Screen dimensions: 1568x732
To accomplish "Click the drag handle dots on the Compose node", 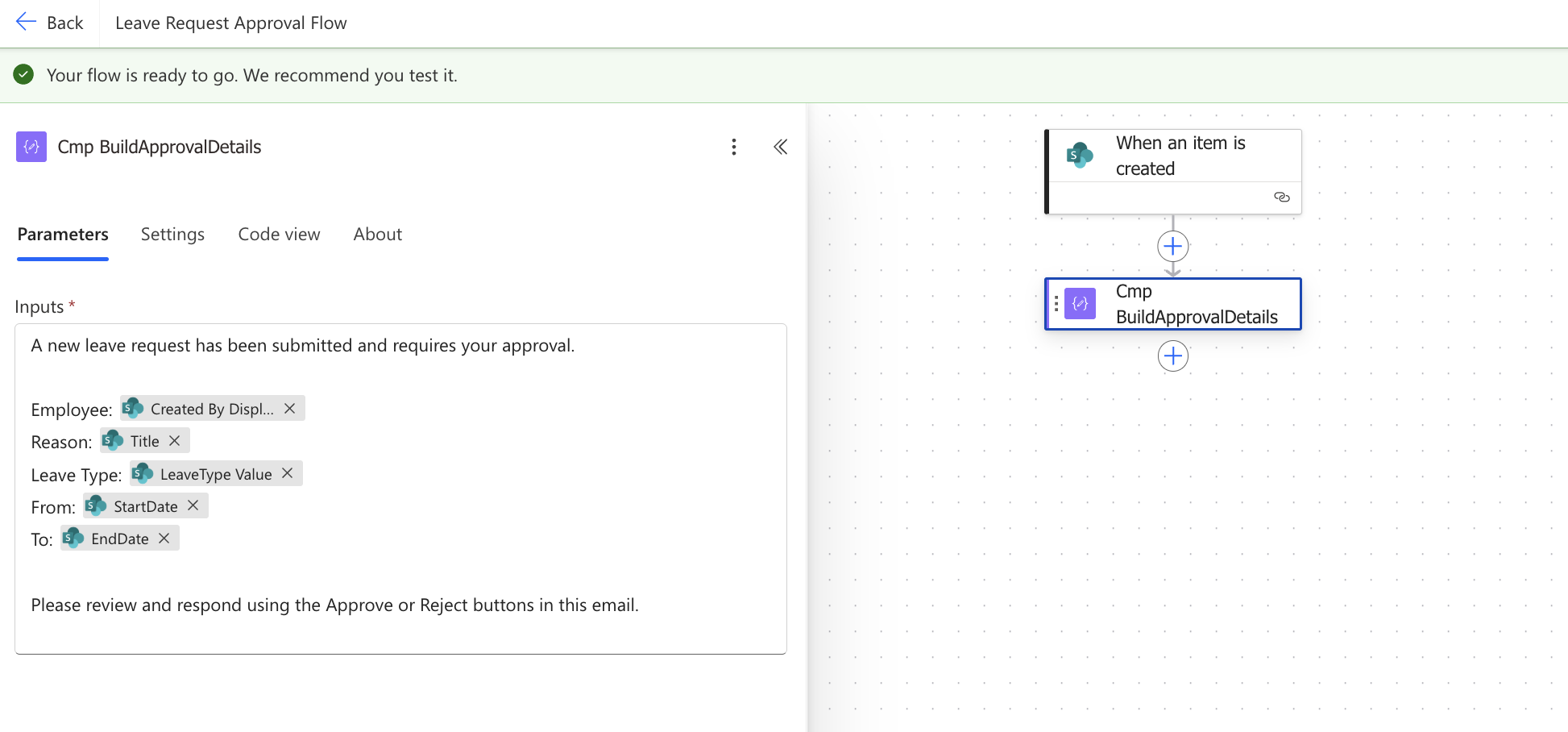I will click(1056, 304).
